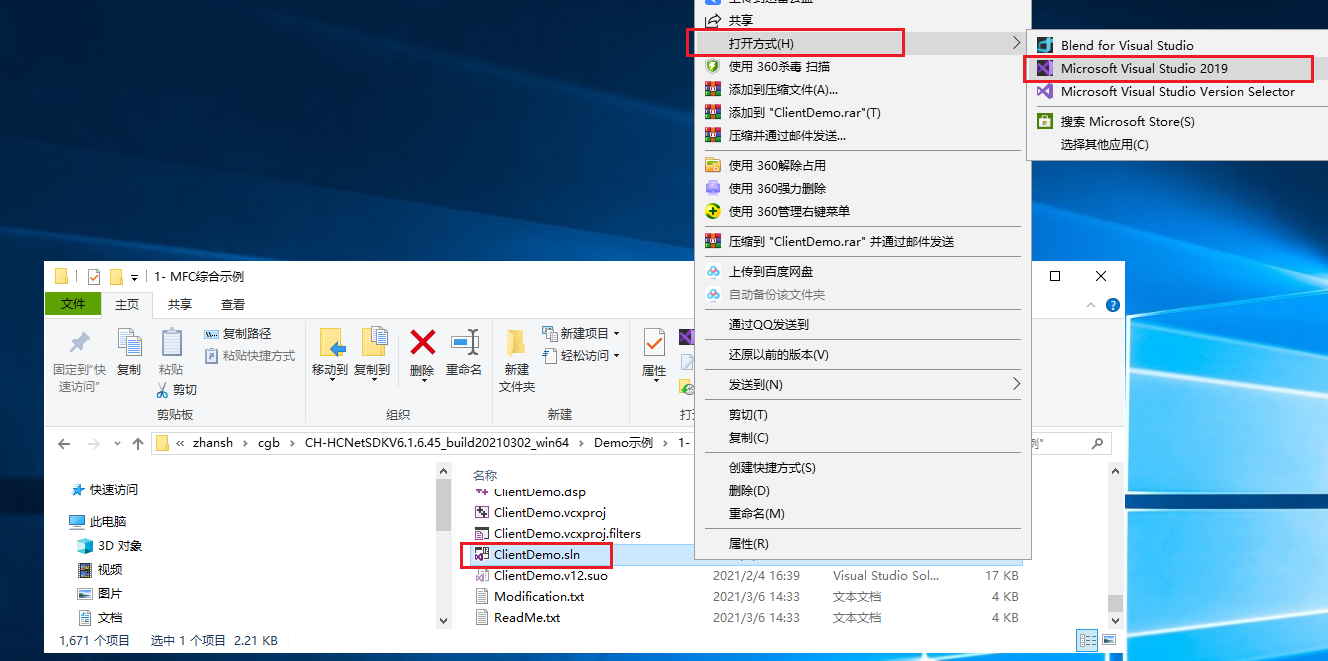1328x661 pixels.
Task: Click the Cut (剪切) scissors icon
Action: [163, 390]
